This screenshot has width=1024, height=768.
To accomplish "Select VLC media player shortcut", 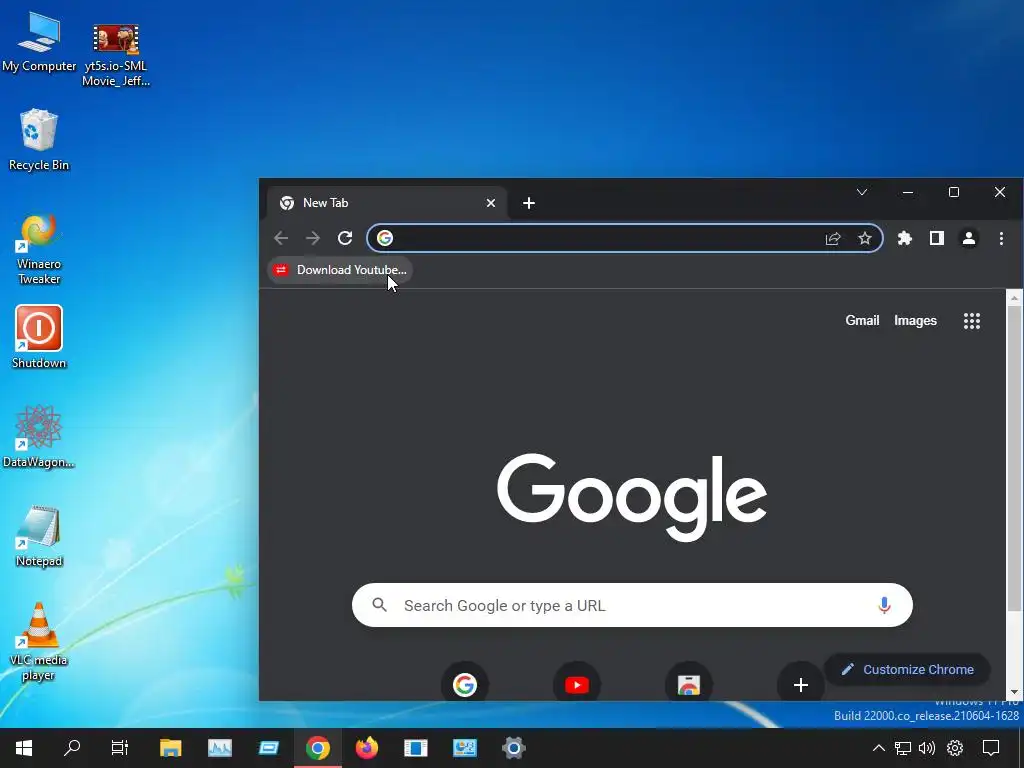I will 39,641.
